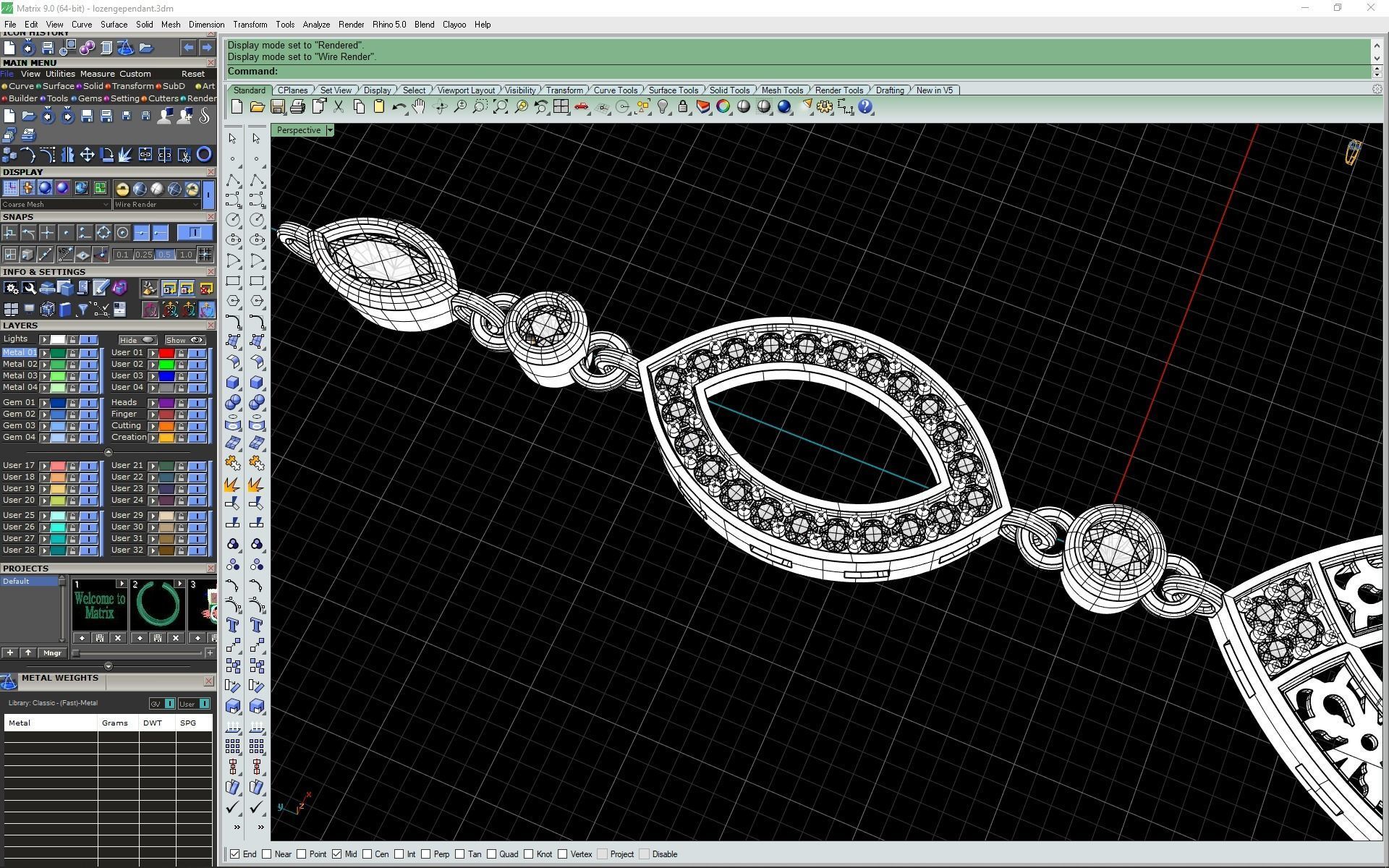Expand the side toolbar chevron at the bottom left

pyautogui.click(x=237, y=827)
